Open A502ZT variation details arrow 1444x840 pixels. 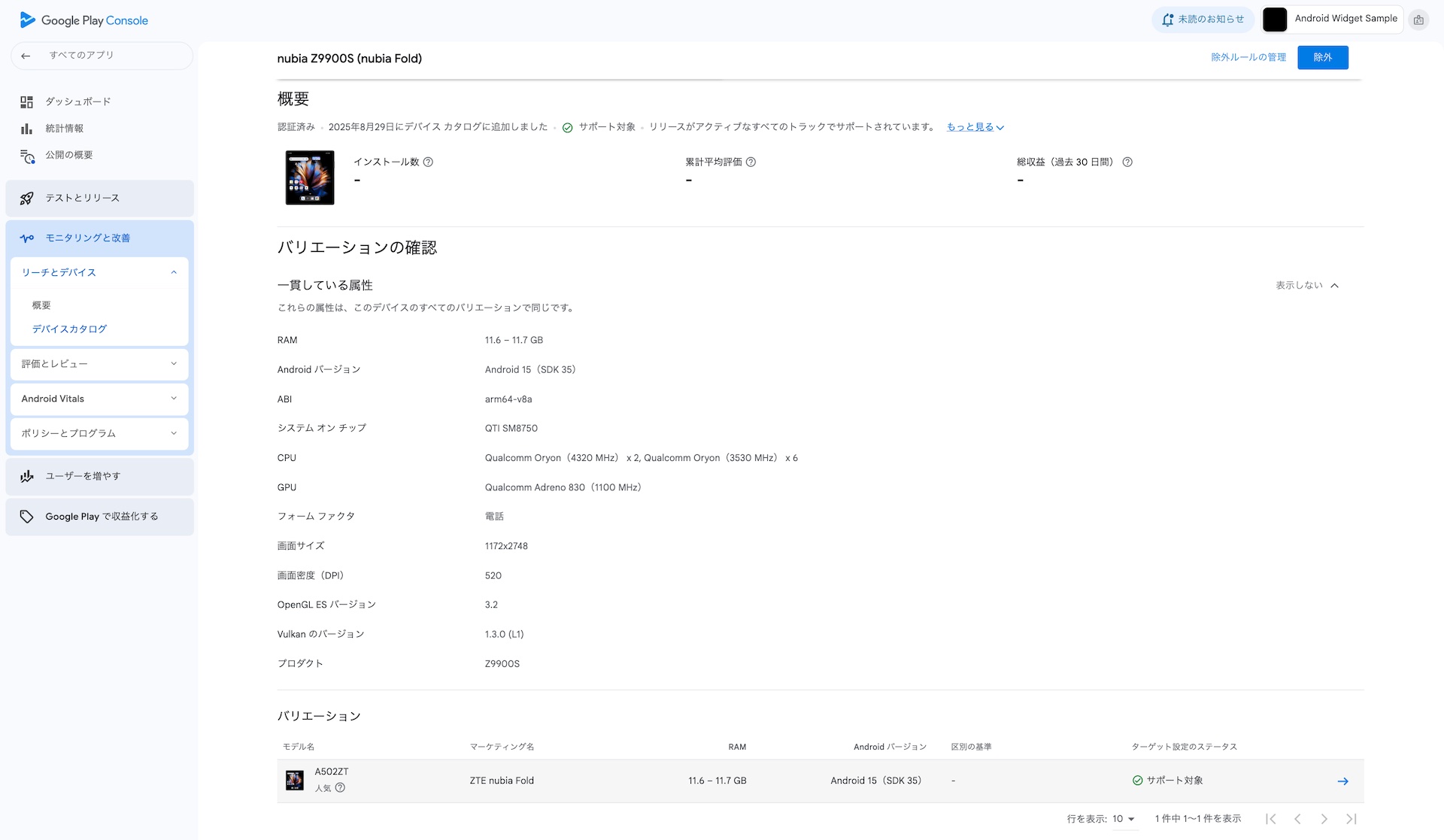pos(1342,781)
